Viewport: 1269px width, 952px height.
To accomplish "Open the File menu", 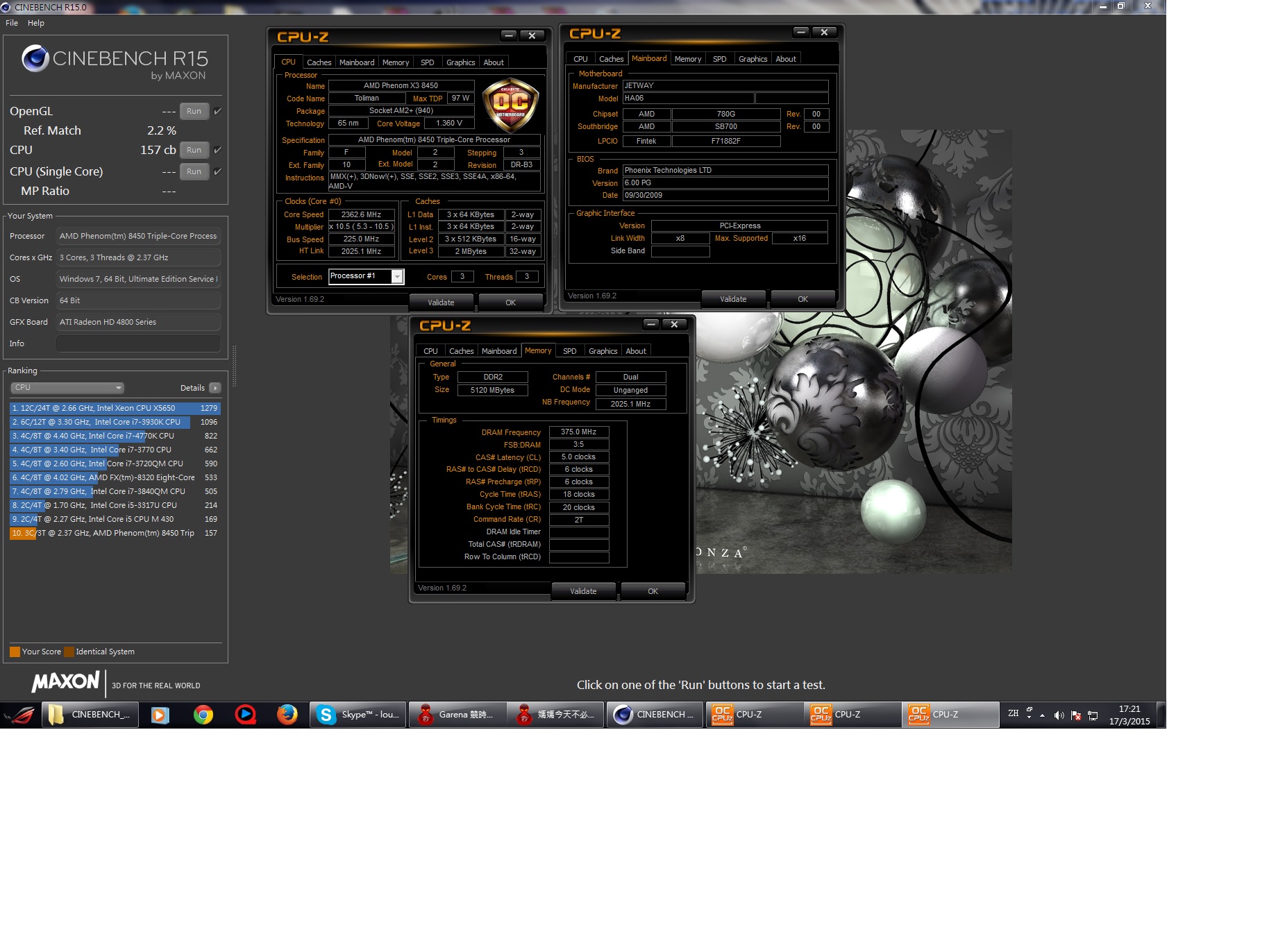I will coord(12,23).
